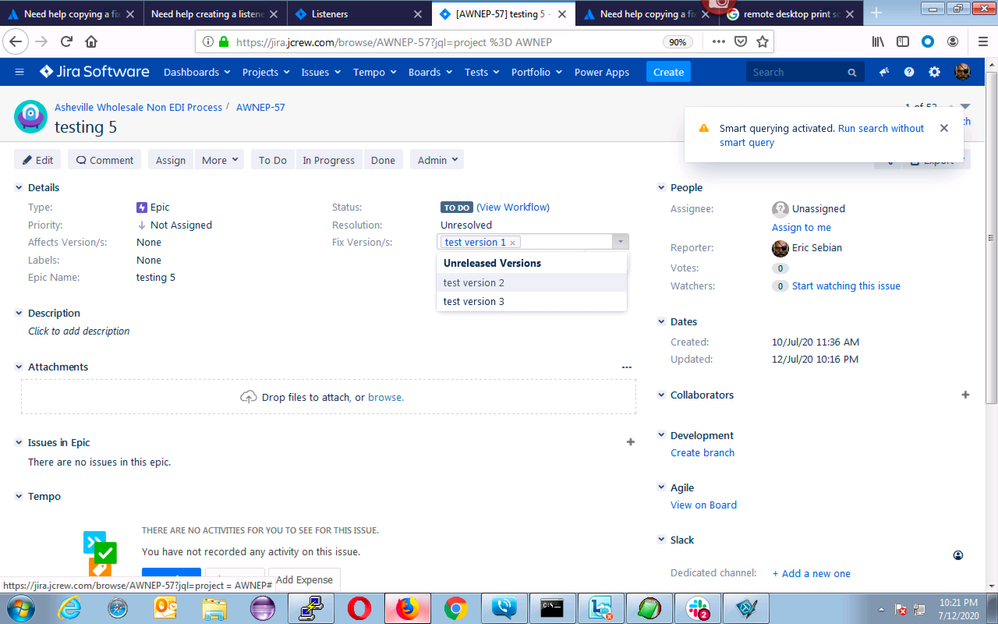Click Start watching this issue

[846, 286]
